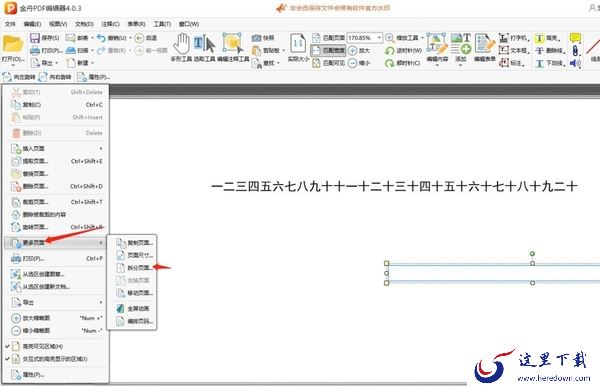Viewport: 600px width, 386px height.
Task: Expand the Scan (扫描) dropdown arrow
Action: pyautogui.click(x=93, y=50)
